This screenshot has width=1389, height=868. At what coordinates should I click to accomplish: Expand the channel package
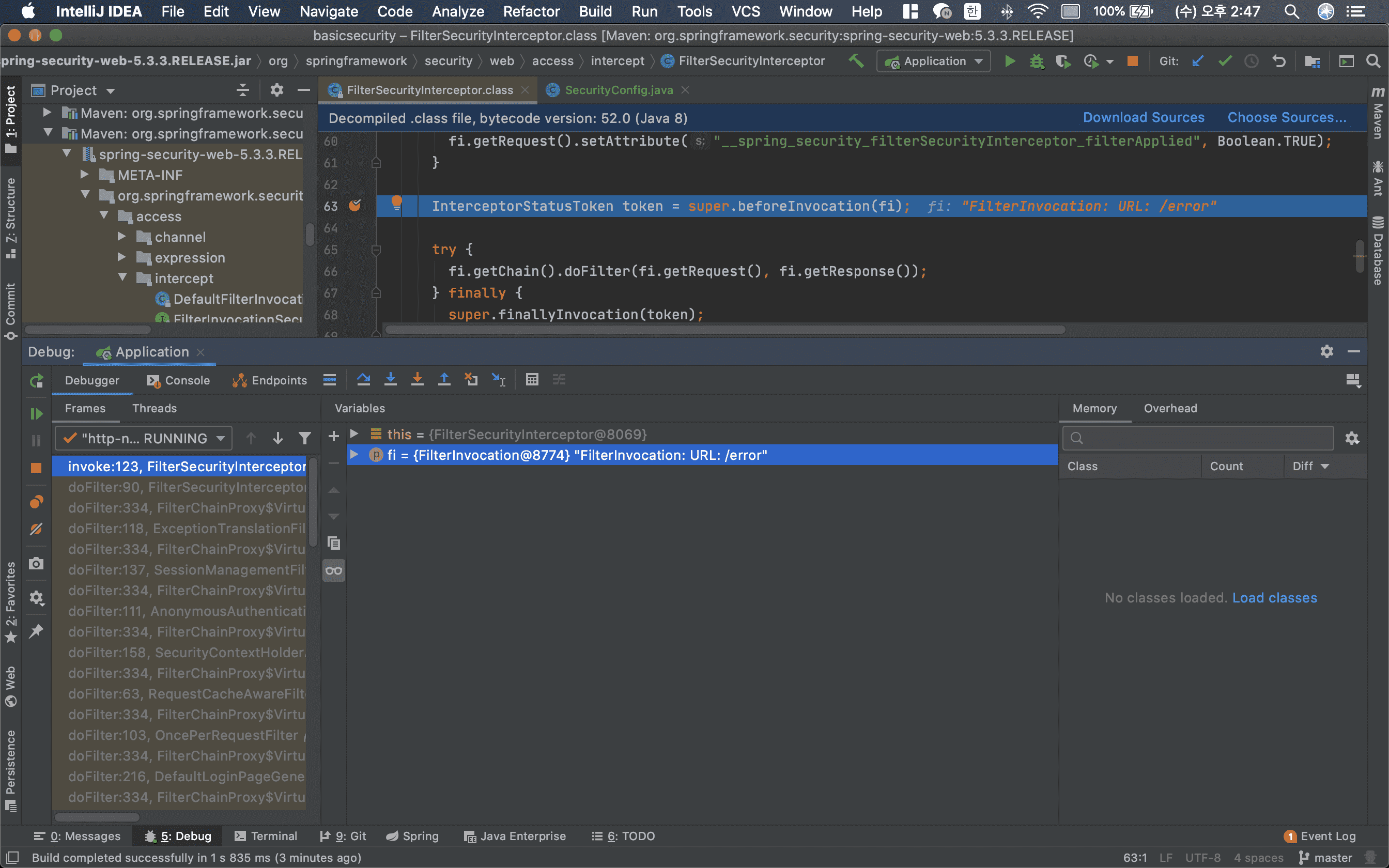pos(121,237)
